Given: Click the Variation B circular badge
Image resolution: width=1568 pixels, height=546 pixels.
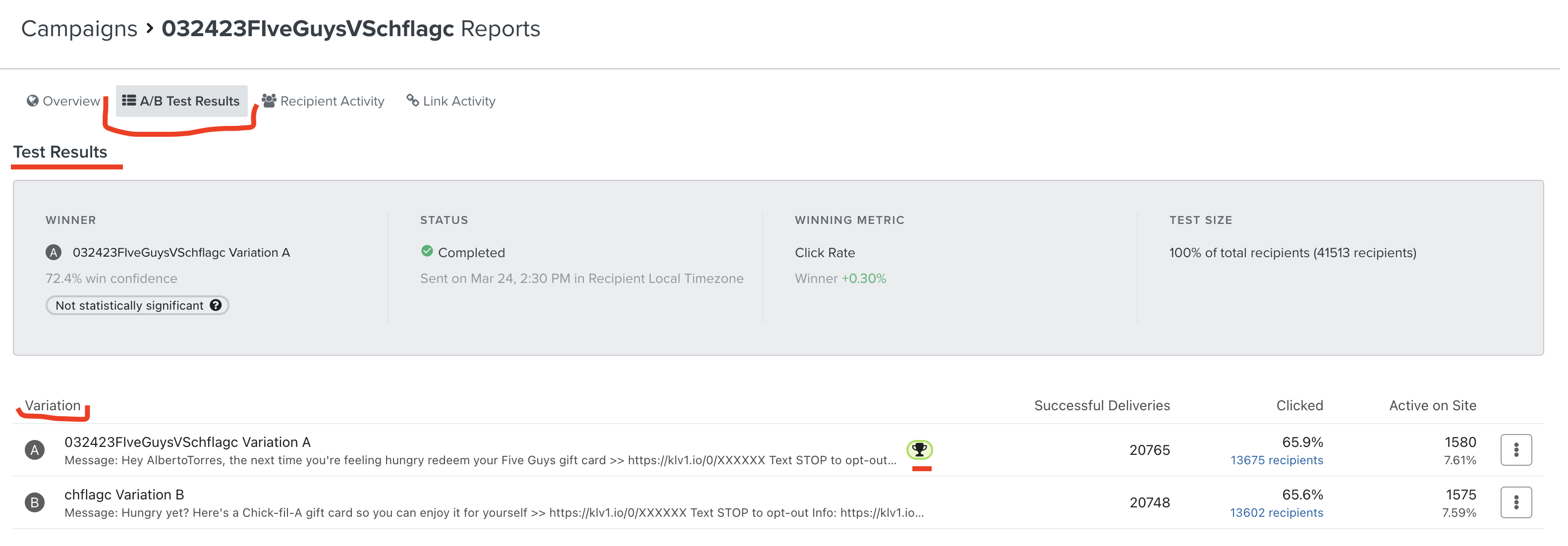Looking at the screenshot, I should tap(35, 502).
